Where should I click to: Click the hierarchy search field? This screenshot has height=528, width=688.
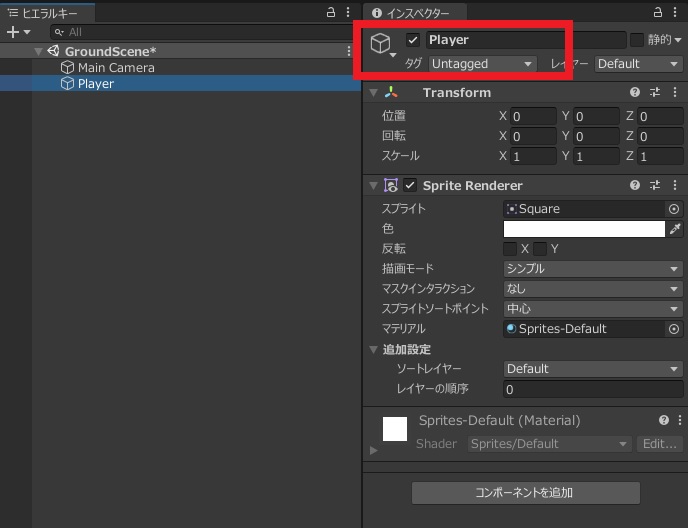point(205,32)
